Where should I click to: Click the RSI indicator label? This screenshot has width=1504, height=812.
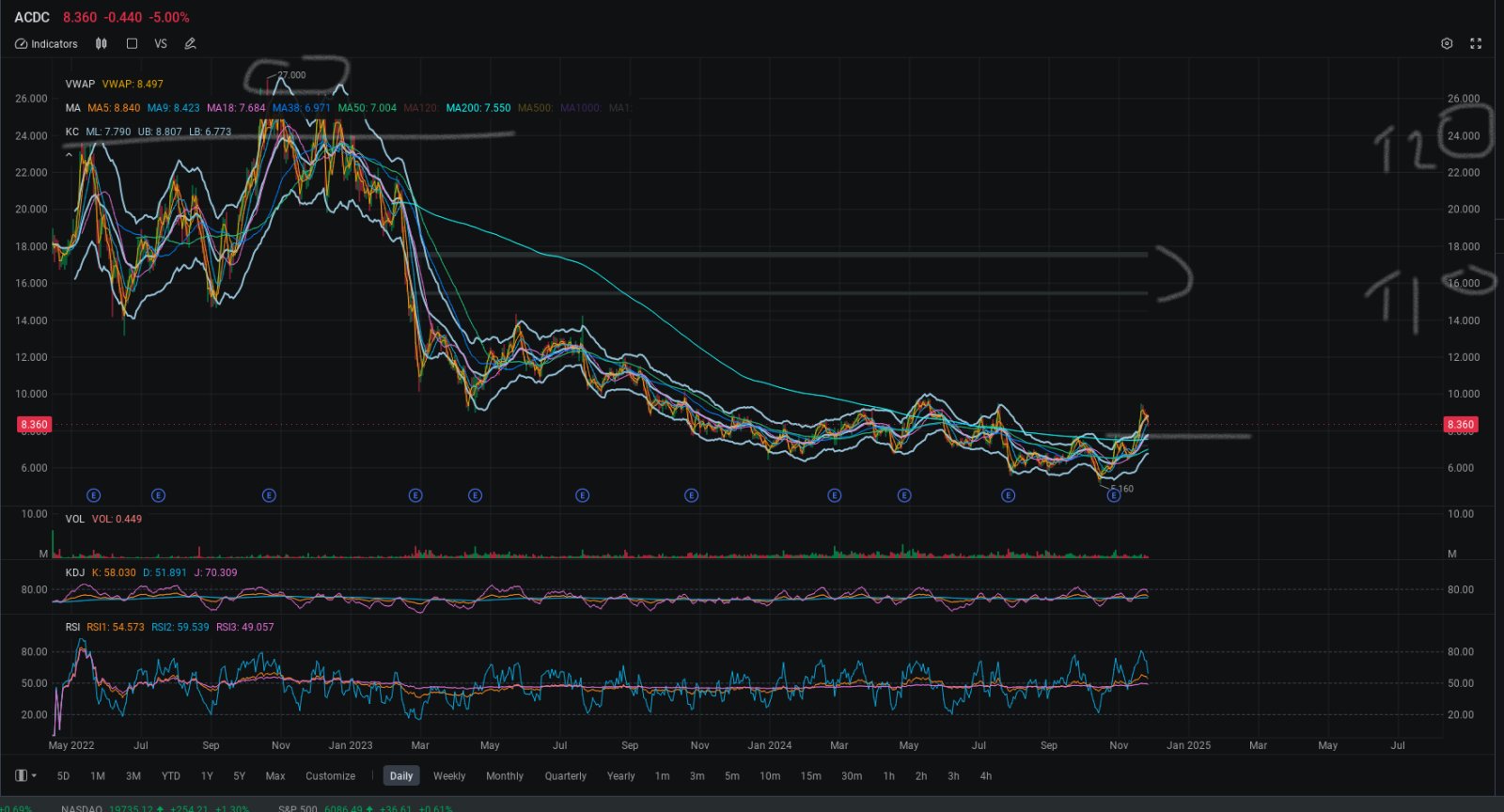pyautogui.click(x=72, y=627)
